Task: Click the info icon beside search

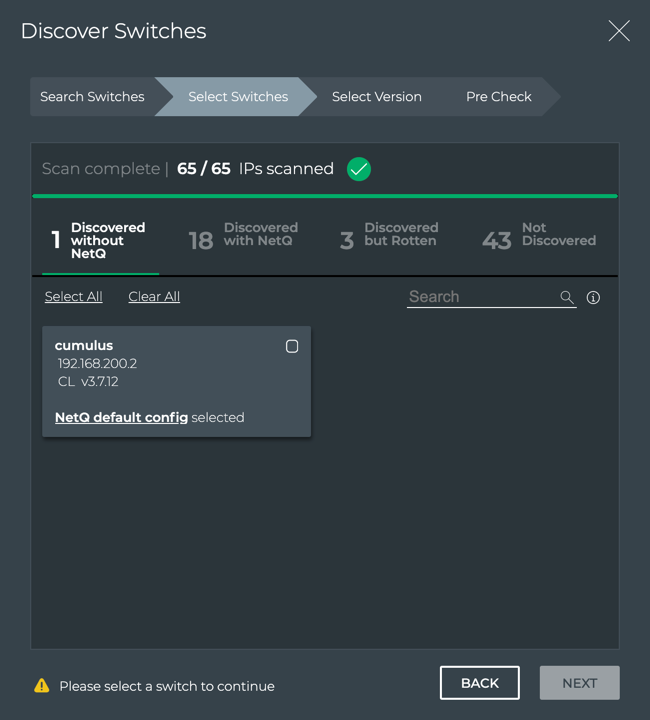Action: point(593,297)
